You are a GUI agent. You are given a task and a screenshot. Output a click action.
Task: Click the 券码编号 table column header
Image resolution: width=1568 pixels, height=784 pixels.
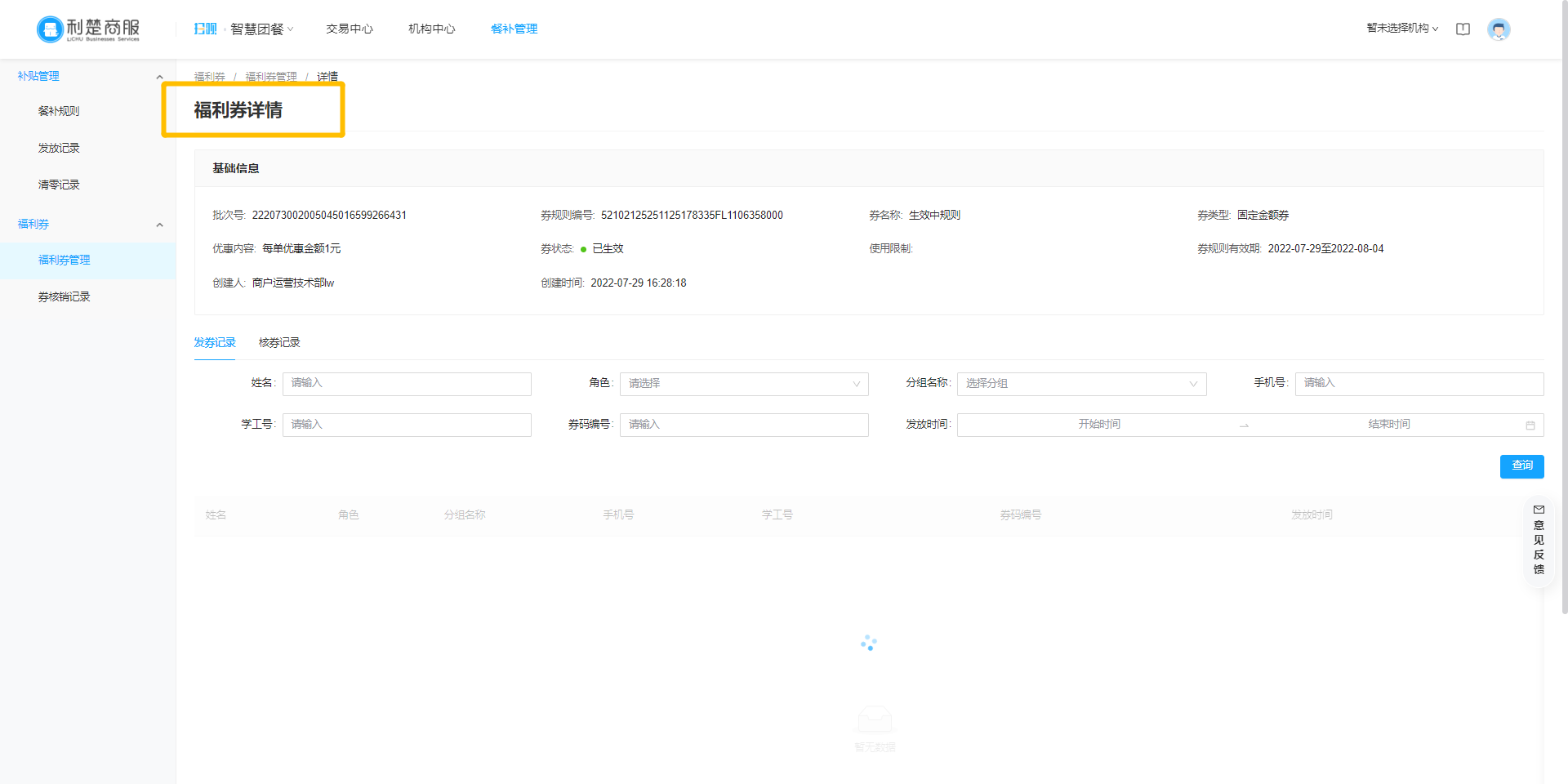[1020, 515]
